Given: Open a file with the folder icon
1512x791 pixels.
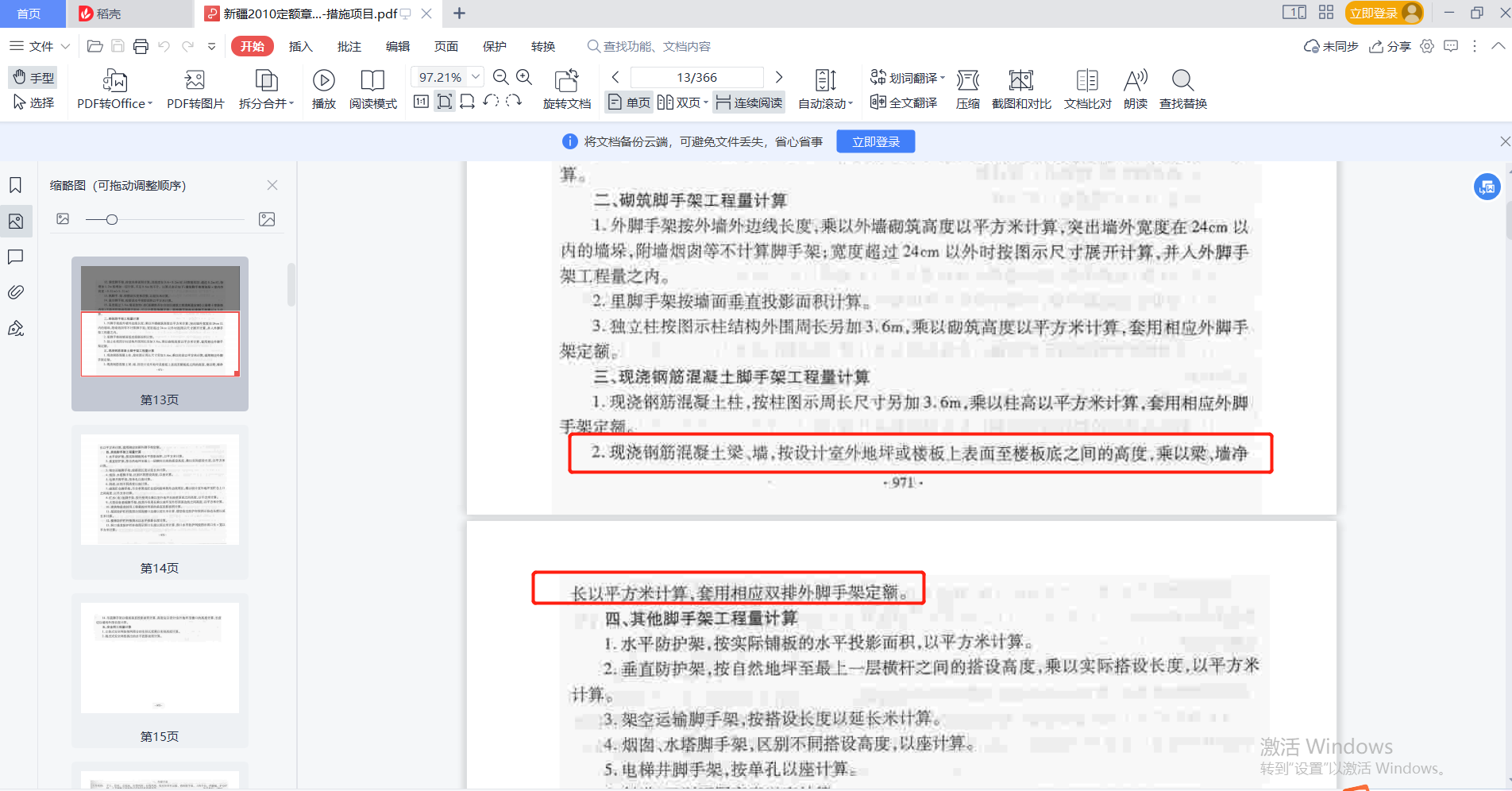Looking at the screenshot, I should coord(94,46).
